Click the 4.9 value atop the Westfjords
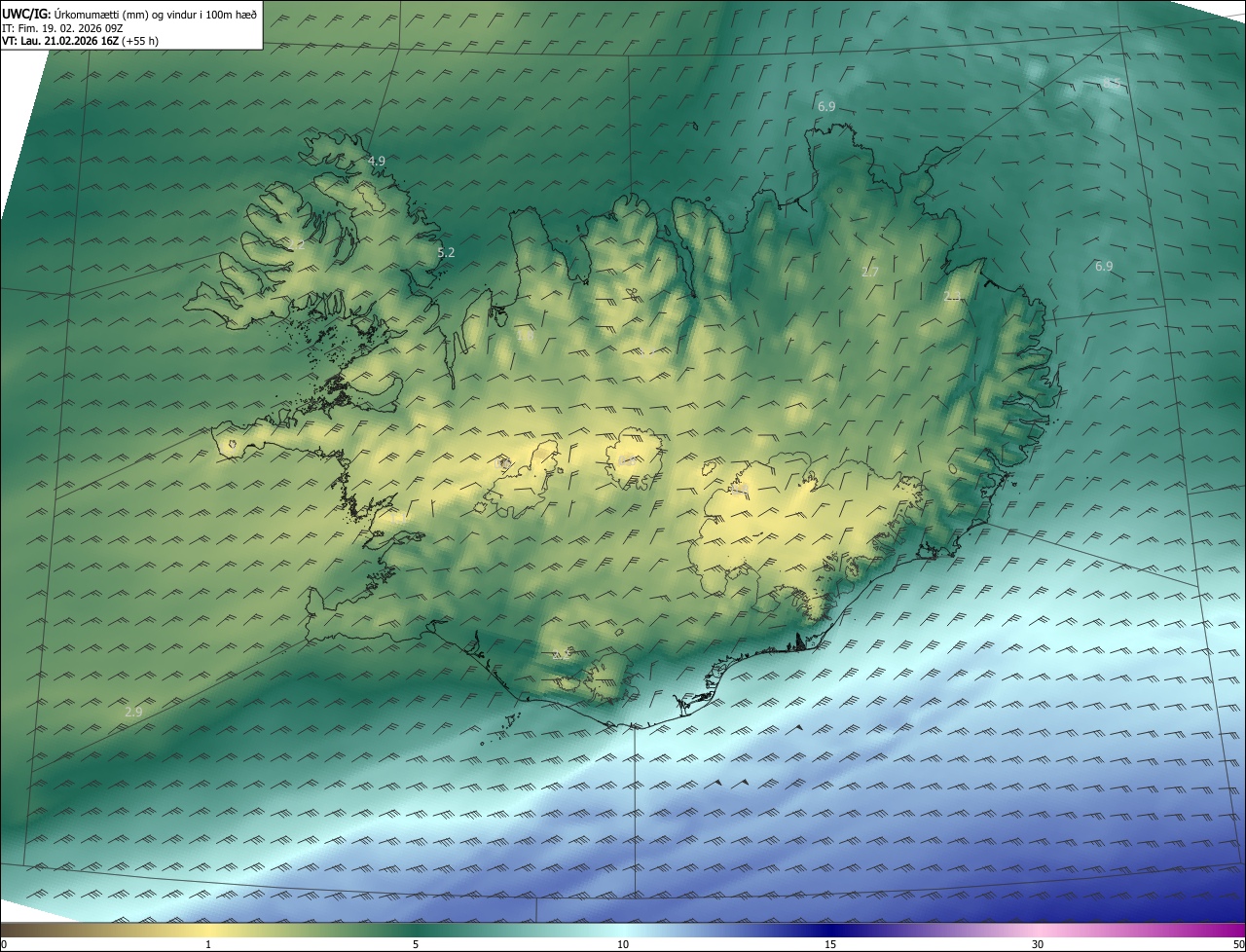Viewport: 1246px width, 952px height. tap(377, 161)
